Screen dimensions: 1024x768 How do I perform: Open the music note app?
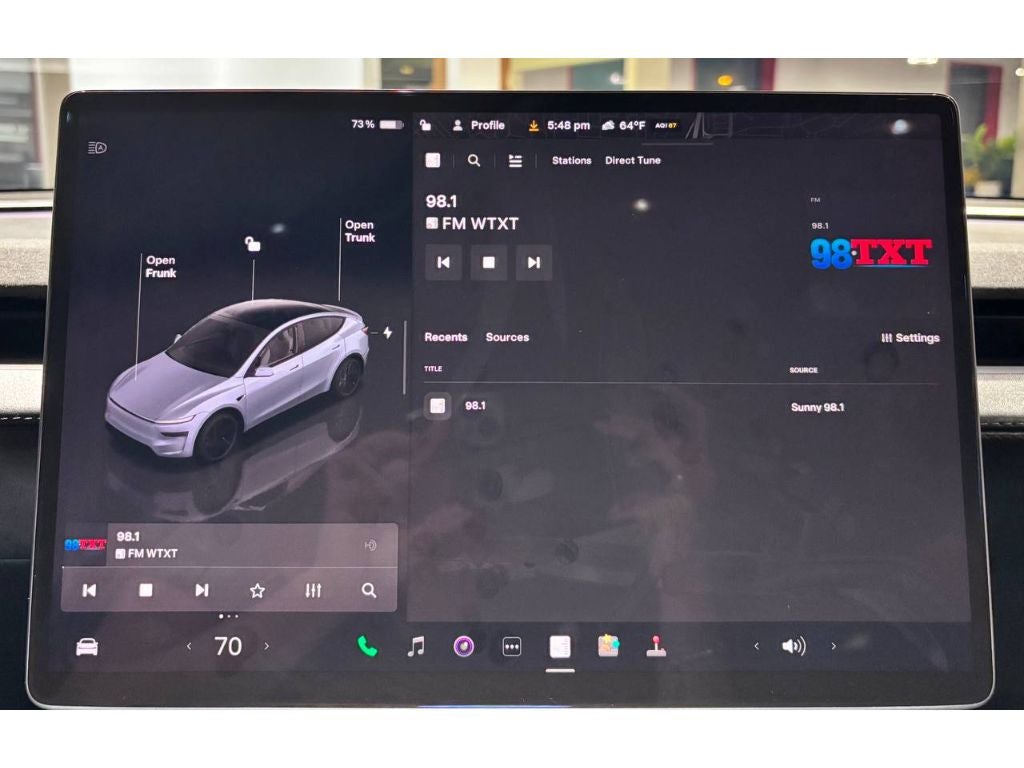[x=416, y=647]
